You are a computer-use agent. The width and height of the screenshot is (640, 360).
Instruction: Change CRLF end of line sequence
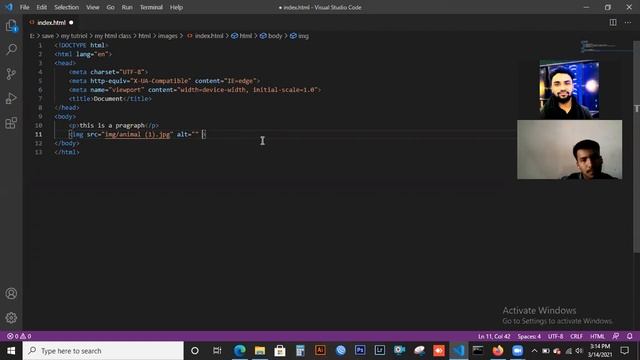pyautogui.click(x=576, y=336)
